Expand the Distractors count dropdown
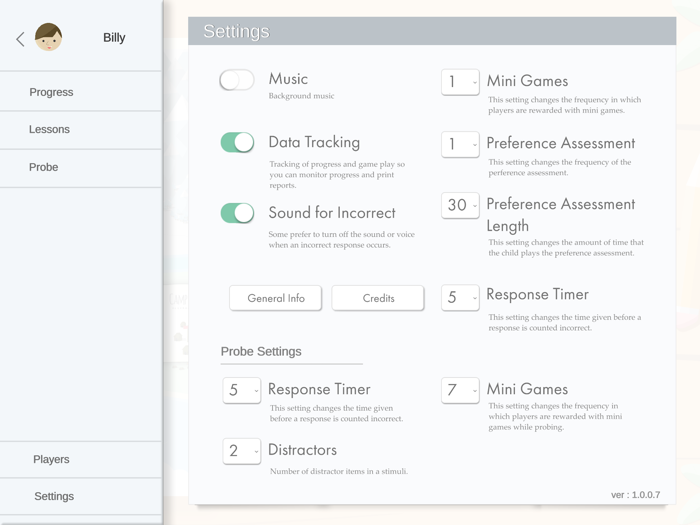The height and width of the screenshot is (525, 700). 241,451
